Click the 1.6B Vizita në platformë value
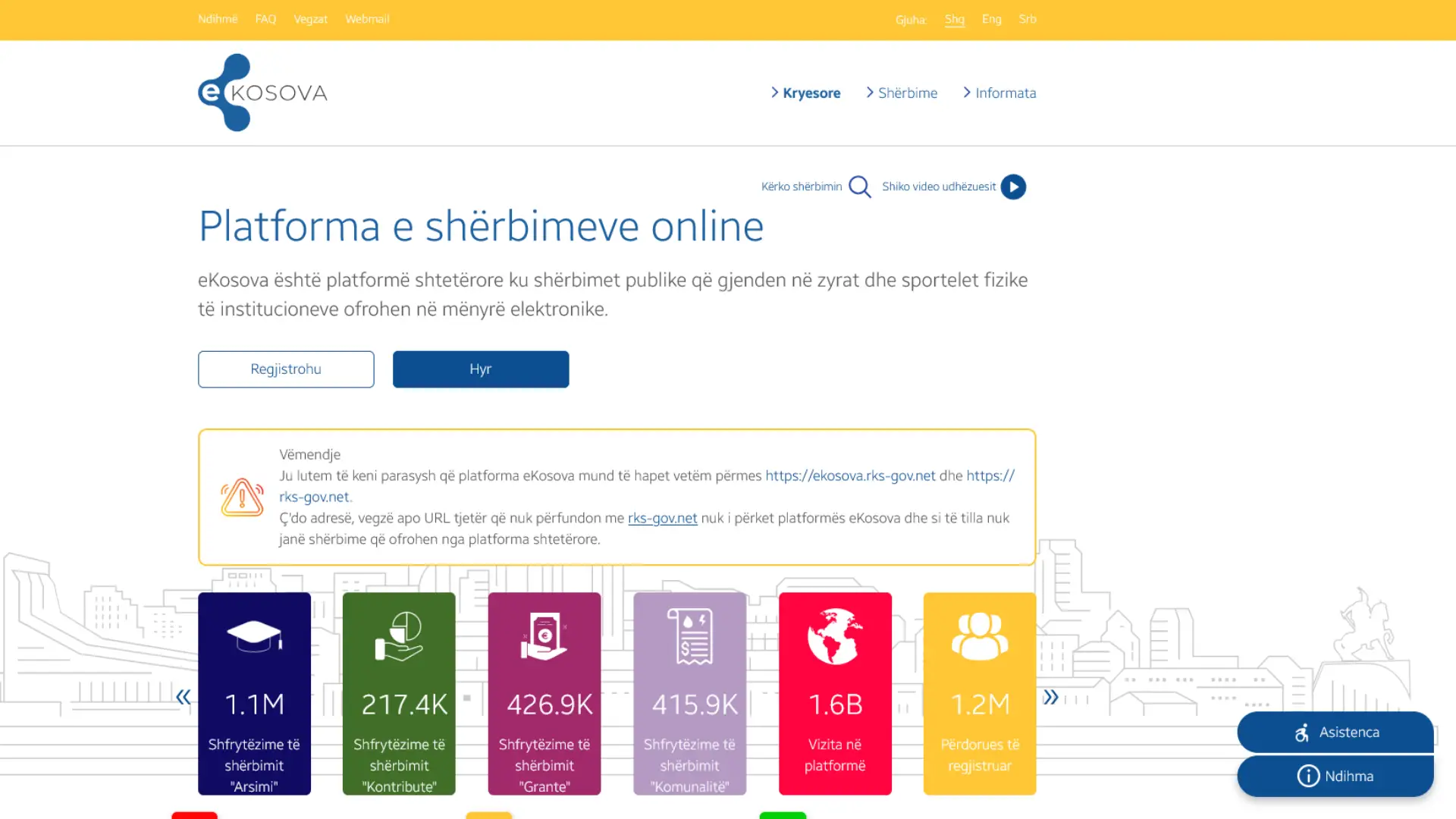This screenshot has height=819, width=1456. (836, 704)
